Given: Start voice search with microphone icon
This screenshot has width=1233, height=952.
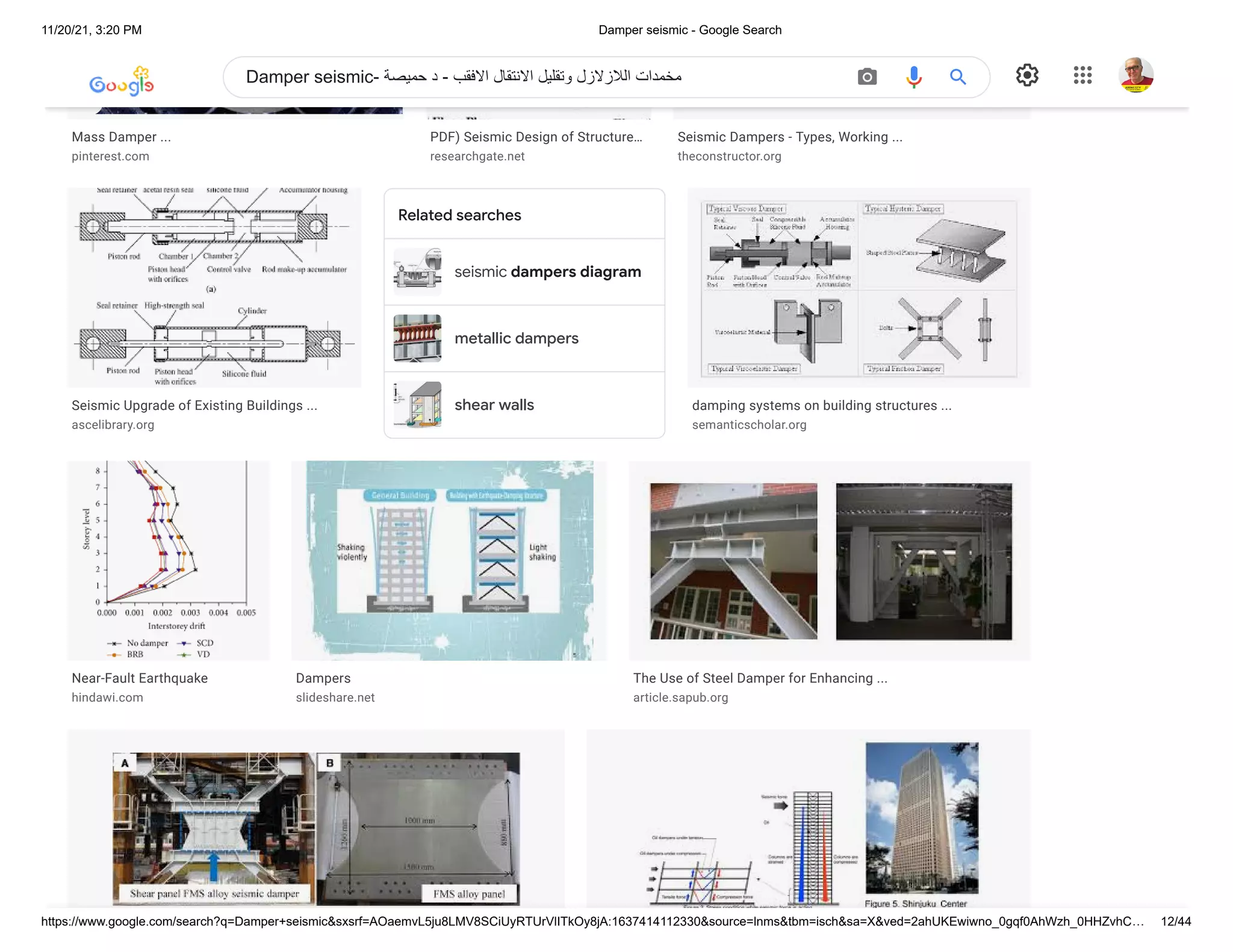Looking at the screenshot, I should point(913,77).
